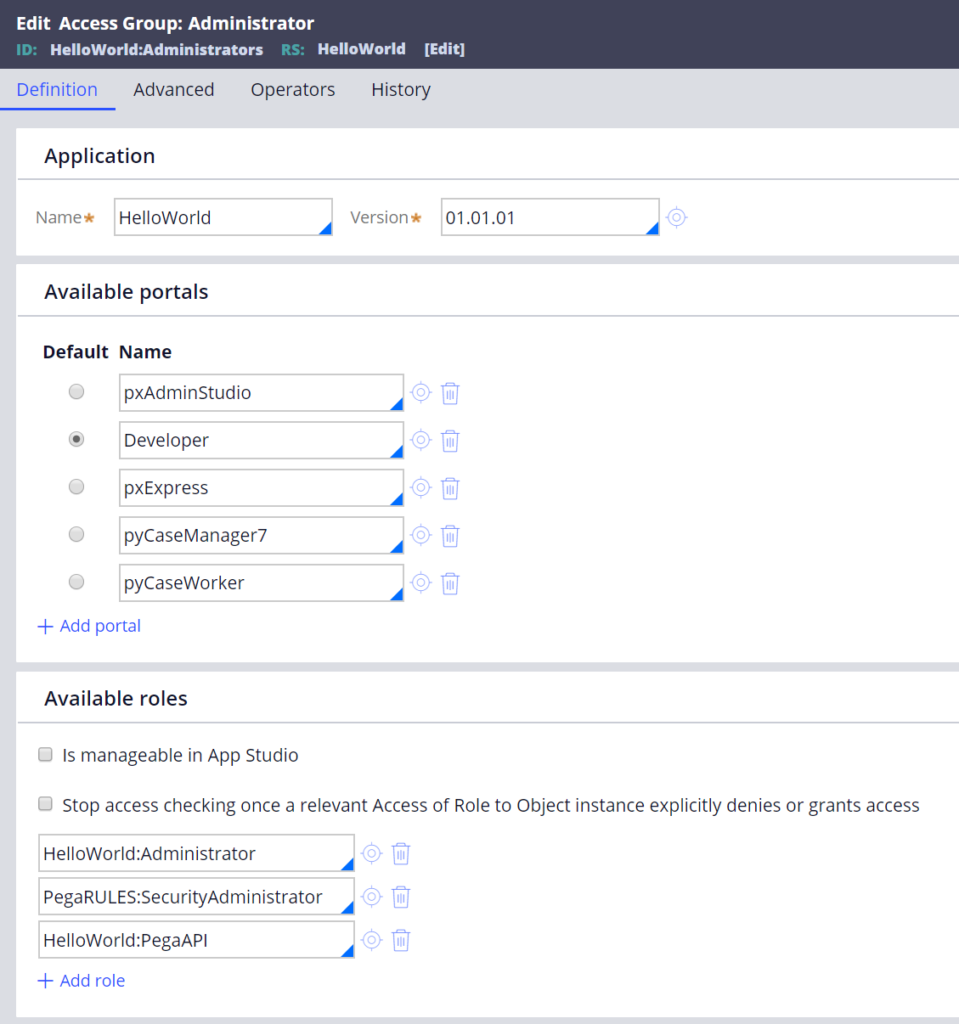Open the pxAdminStudio portal rule via target icon
The image size is (959, 1024).
[421, 392]
